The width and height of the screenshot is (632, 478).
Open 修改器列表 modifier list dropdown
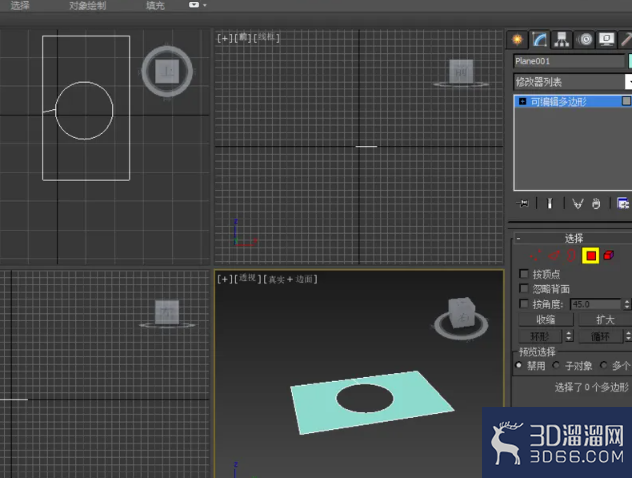point(573,82)
